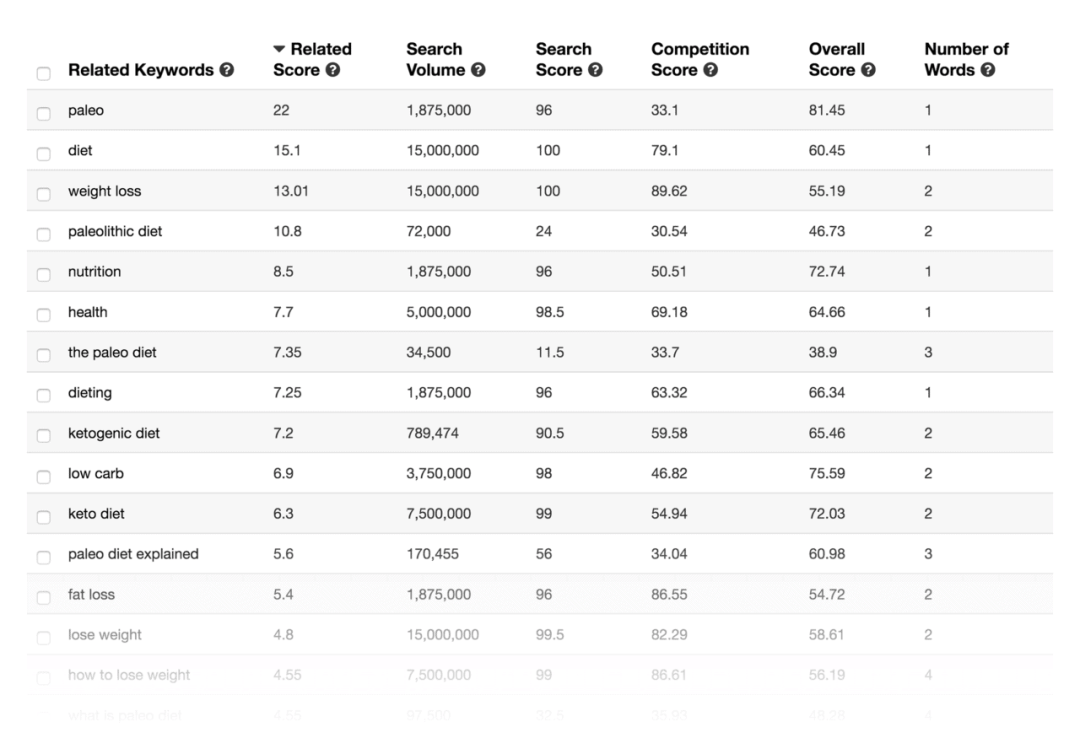Sort by Search Volume column header
This screenshot has width=1080, height=738.
click(434, 59)
